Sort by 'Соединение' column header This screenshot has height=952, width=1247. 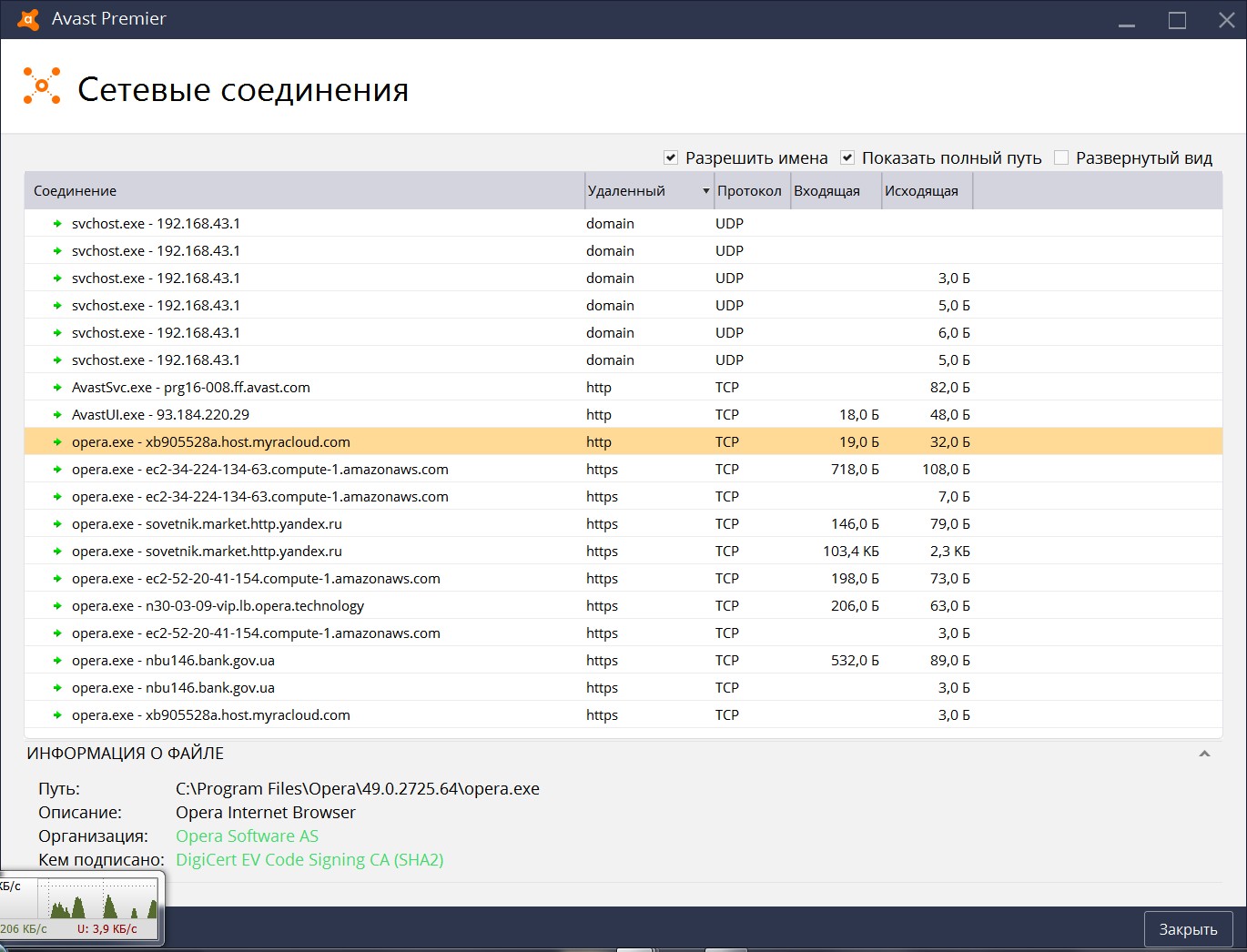coord(304,191)
